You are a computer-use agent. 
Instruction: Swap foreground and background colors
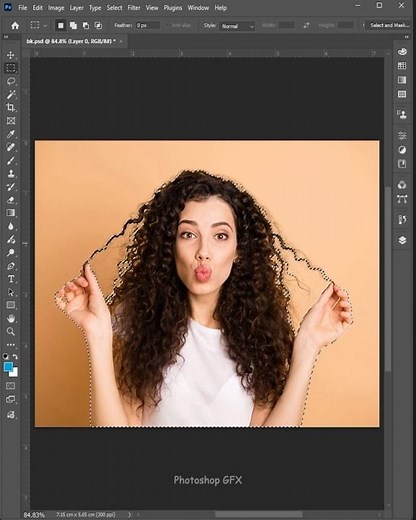(x=15, y=356)
